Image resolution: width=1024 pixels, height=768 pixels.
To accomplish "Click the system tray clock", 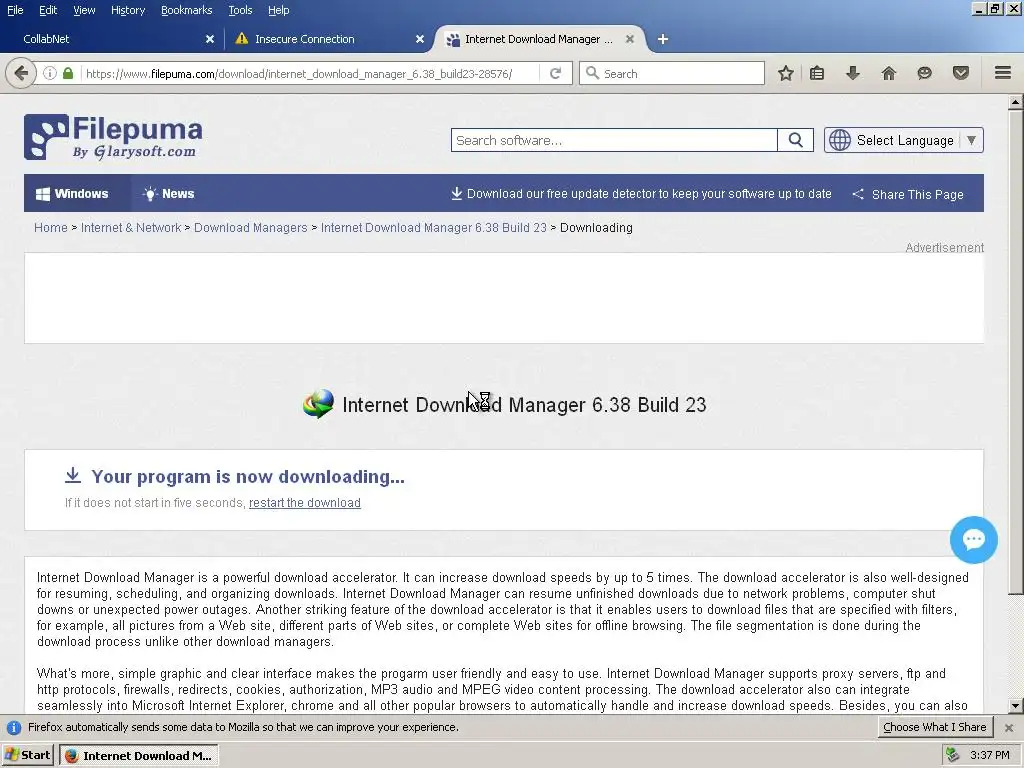I will click(x=989, y=755).
